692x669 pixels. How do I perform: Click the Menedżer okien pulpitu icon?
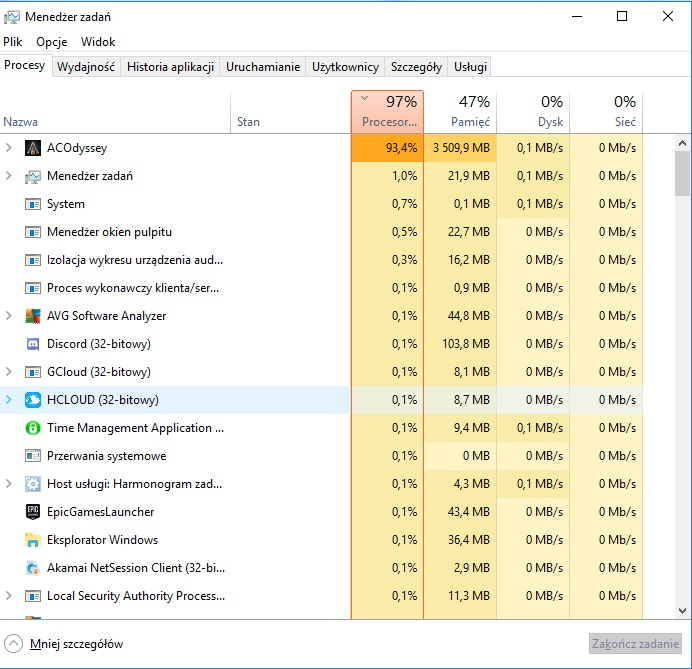click(x=33, y=232)
